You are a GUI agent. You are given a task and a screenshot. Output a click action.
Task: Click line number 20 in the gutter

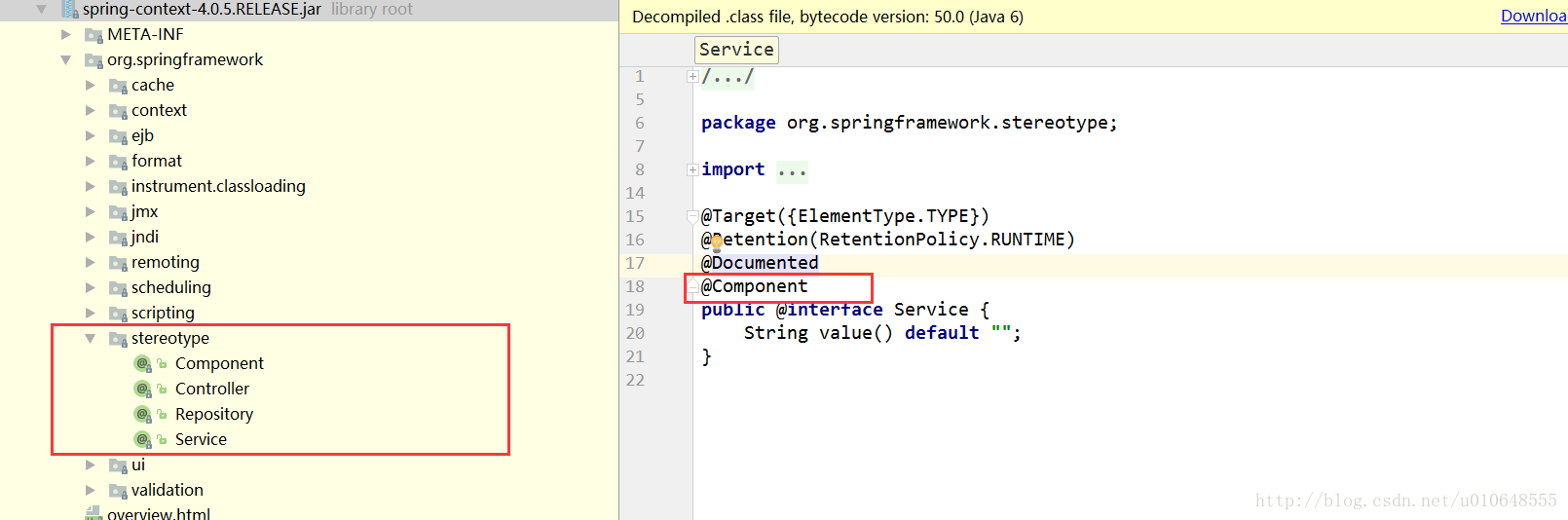pos(635,333)
